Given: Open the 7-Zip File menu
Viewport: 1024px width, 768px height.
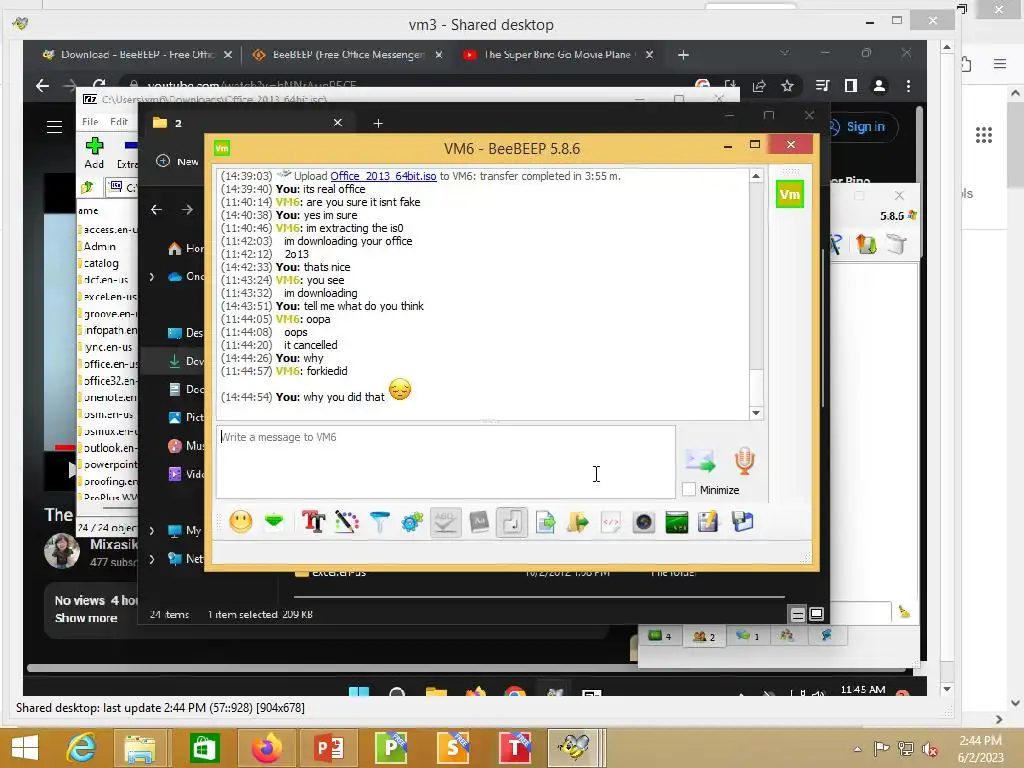Looking at the screenshot, I should click(90, 121).
